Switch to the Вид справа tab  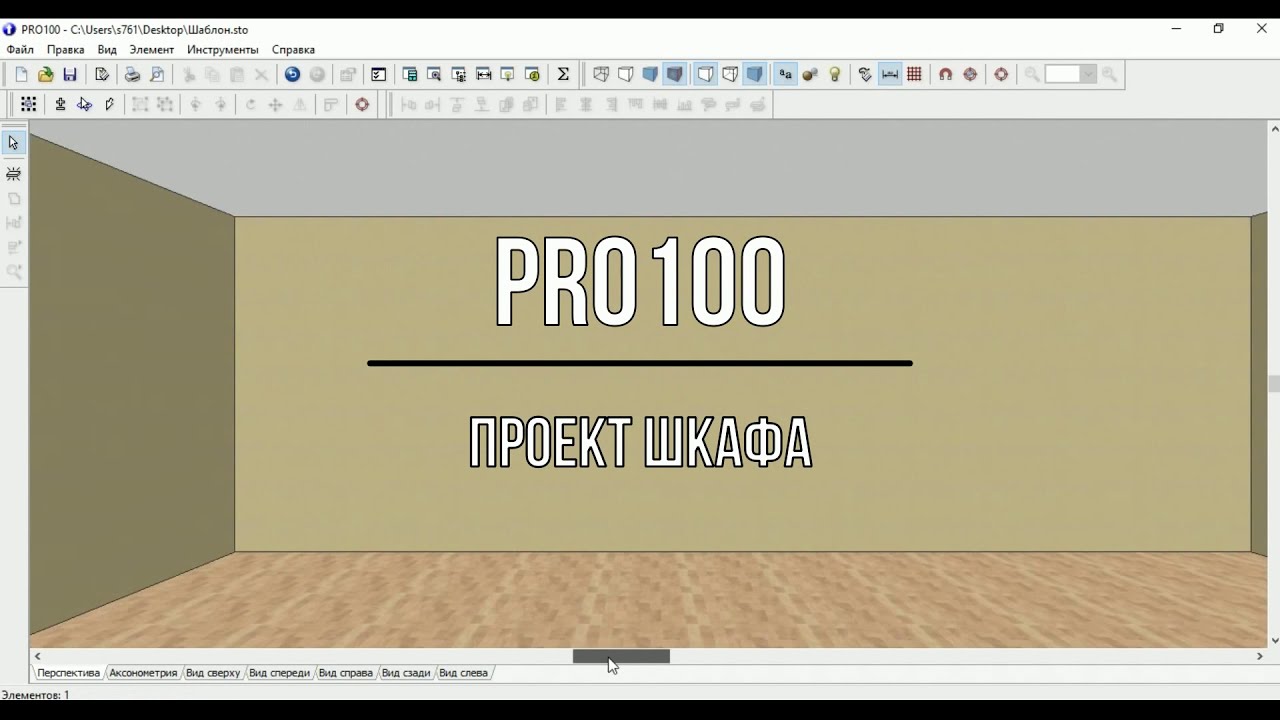coord(346,673)
